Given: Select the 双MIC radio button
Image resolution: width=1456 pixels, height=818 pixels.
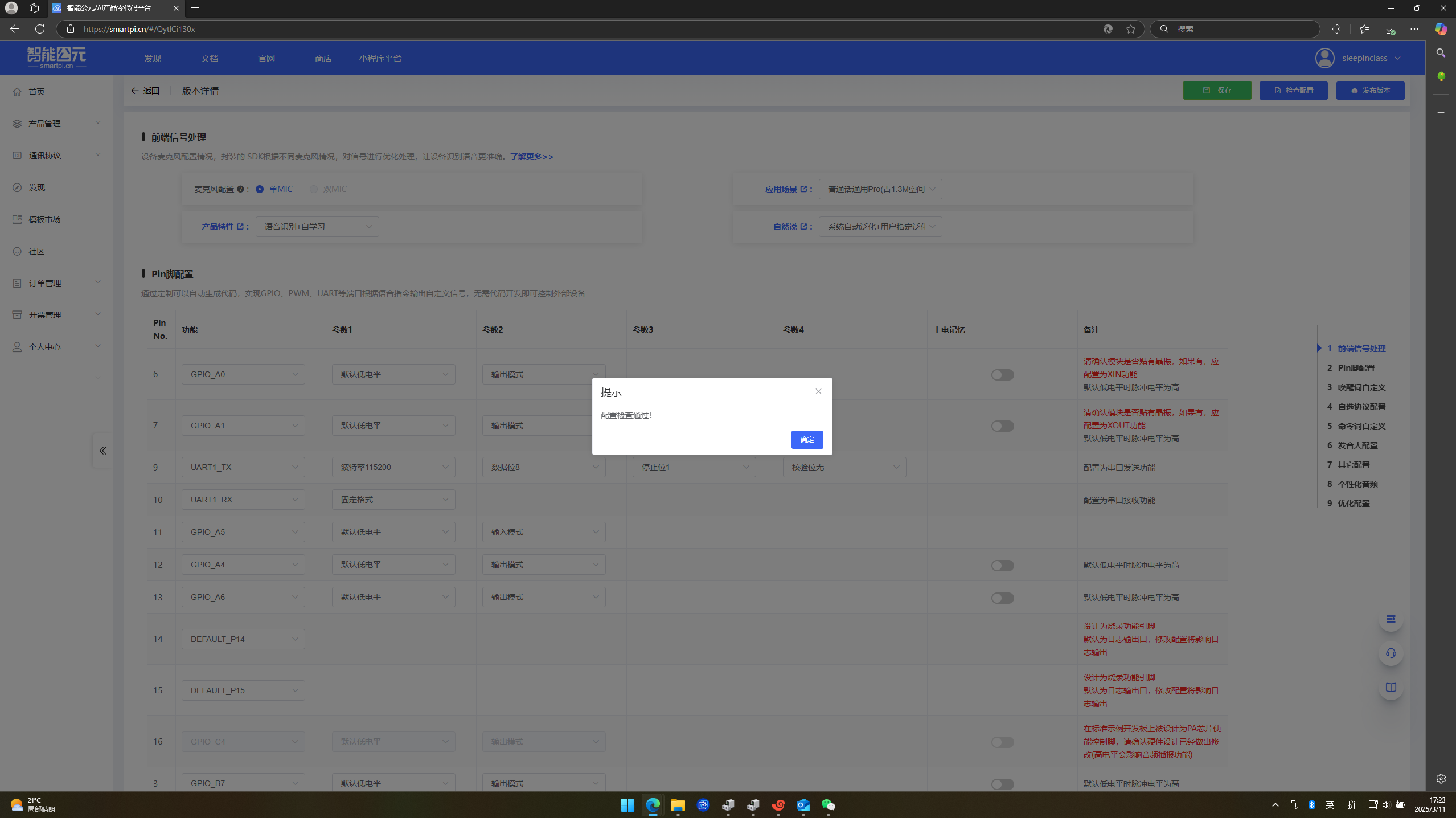Looking at the screenshot, I should (x=314, y=189).
